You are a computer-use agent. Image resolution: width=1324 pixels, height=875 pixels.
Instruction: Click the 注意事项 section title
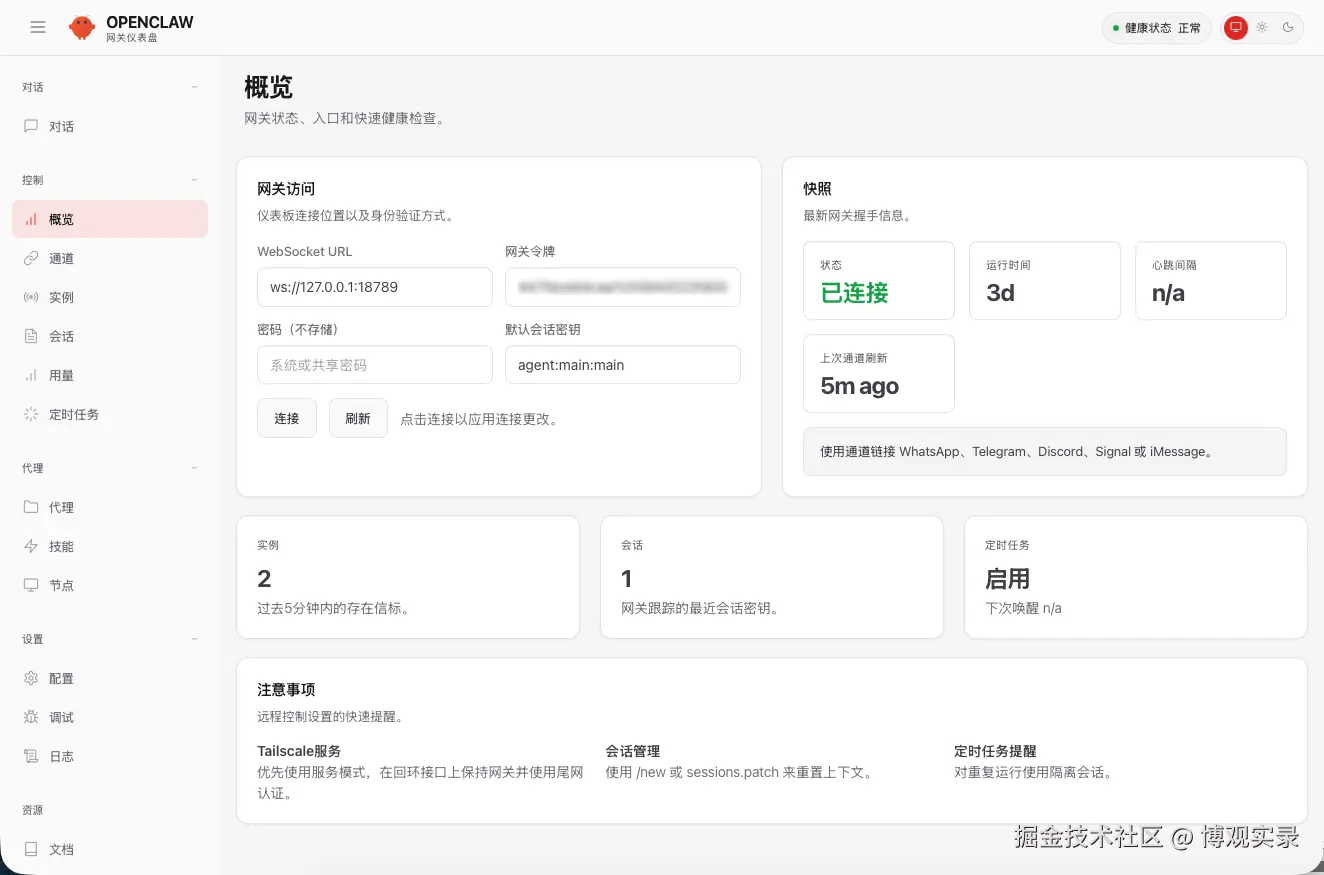tap(287, 690)
